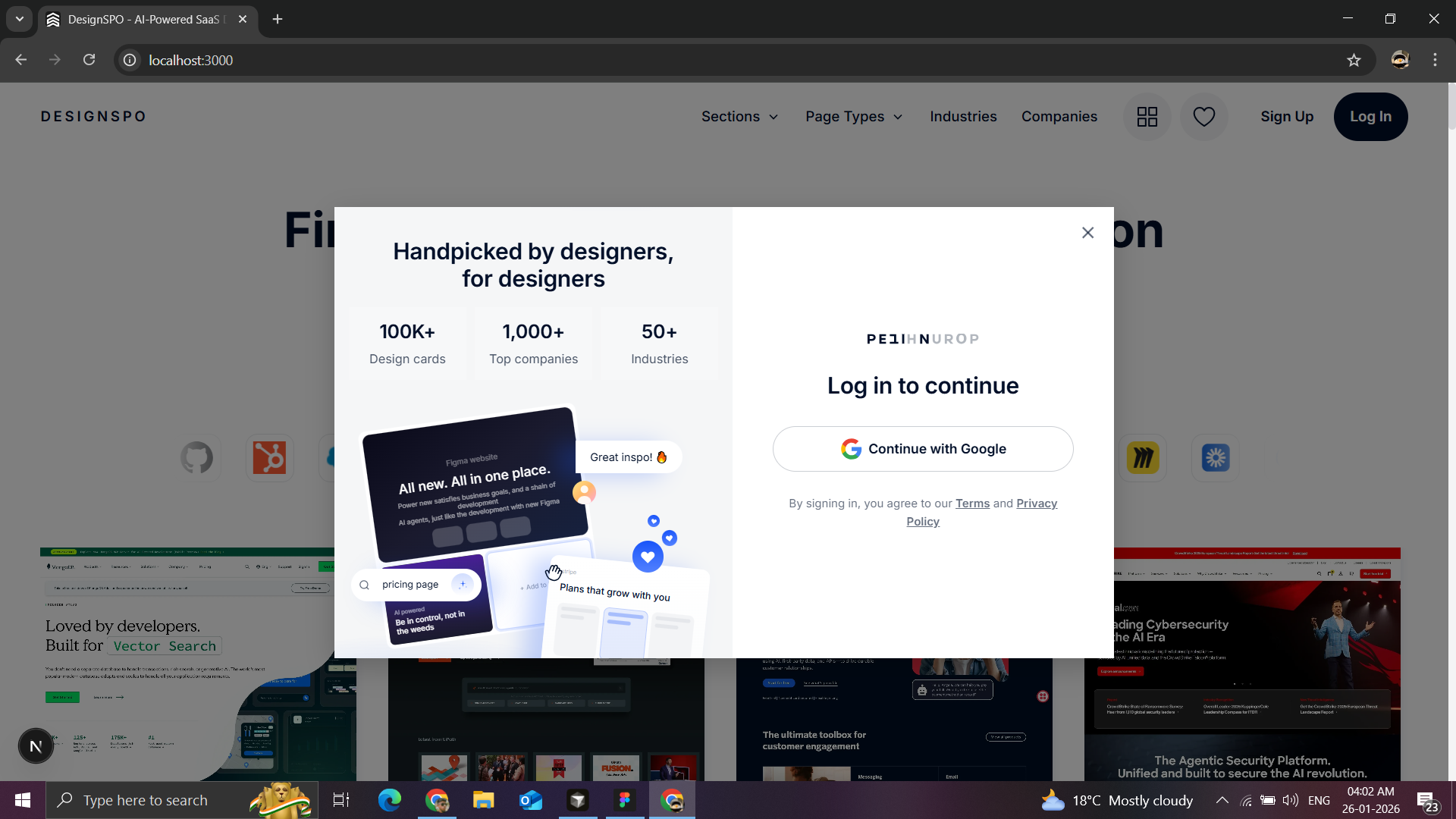
Task: Click the Log In button
Action: click(x=1370, y=117)
